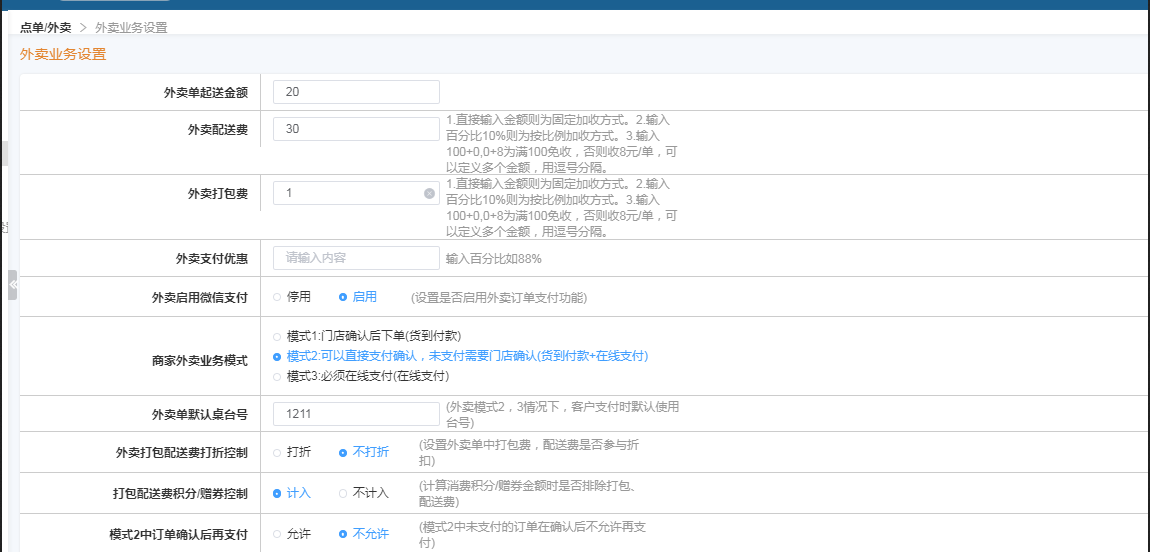Viewport: 1150px width, 552px height.
Task: Expand the collapsed sidebar with the double-arrow handle
Action: (13, 285)
